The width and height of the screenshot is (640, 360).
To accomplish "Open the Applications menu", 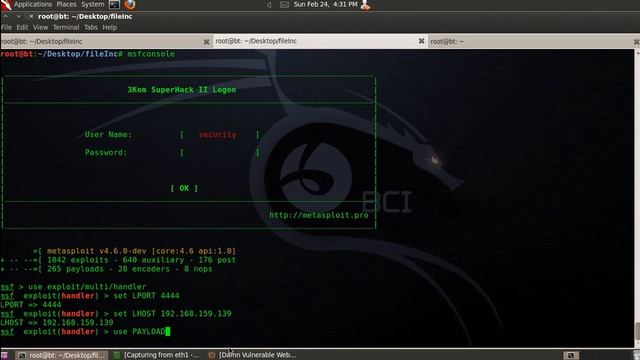I will tap(33, 4).
